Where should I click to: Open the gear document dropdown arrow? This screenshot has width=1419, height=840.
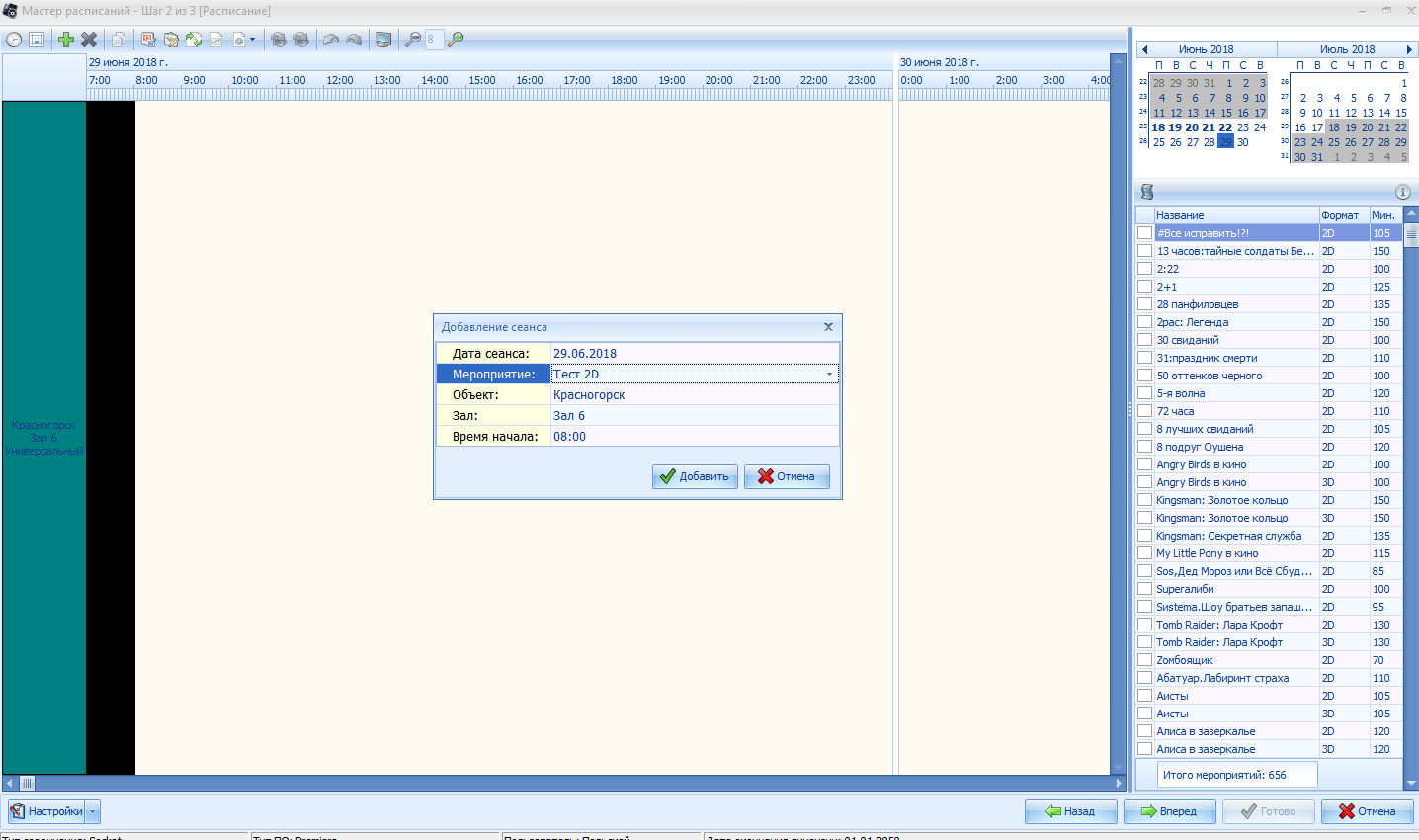coord(252,40)
